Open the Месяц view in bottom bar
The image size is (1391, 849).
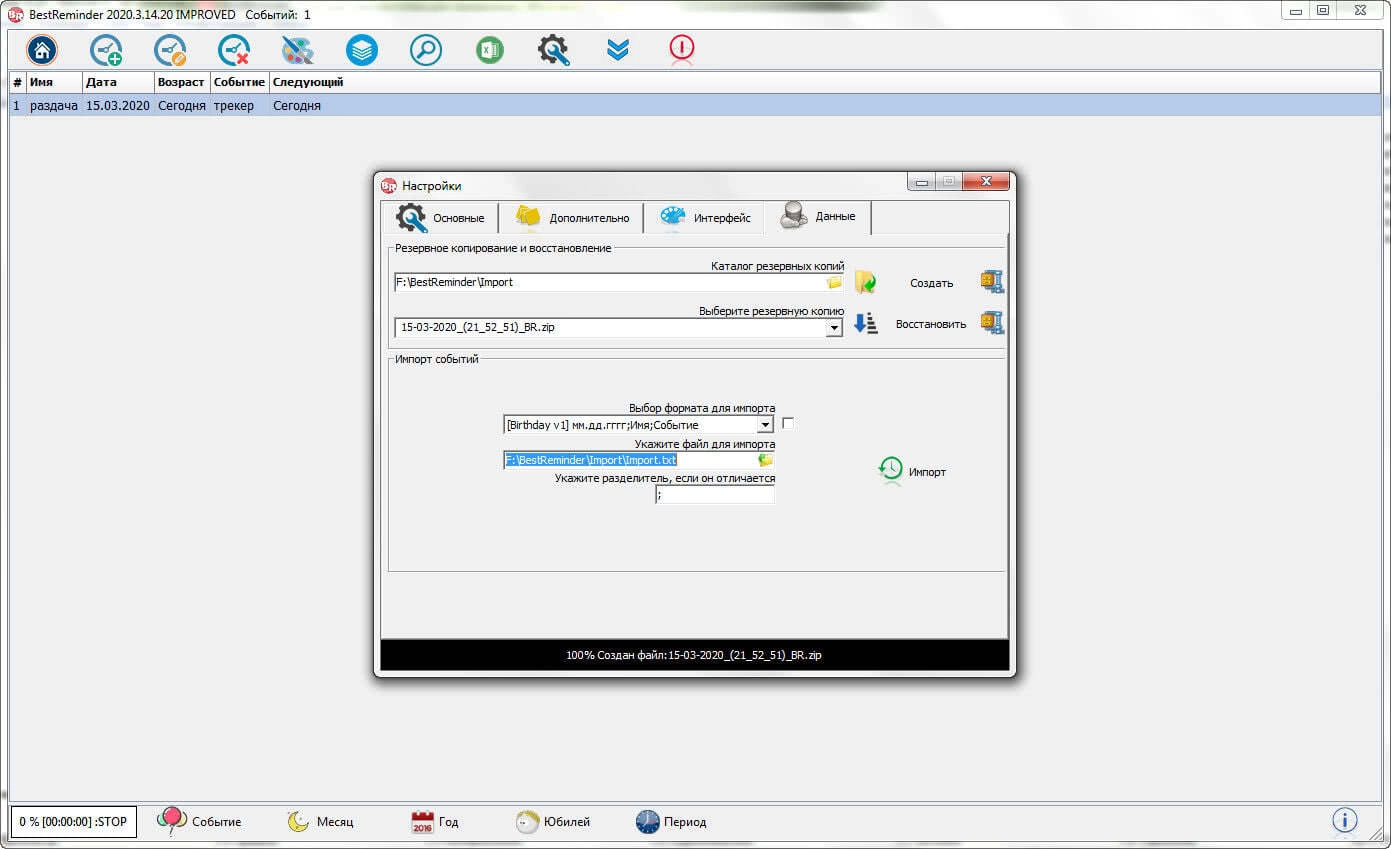pyautogui.click(x=321, y=821)
